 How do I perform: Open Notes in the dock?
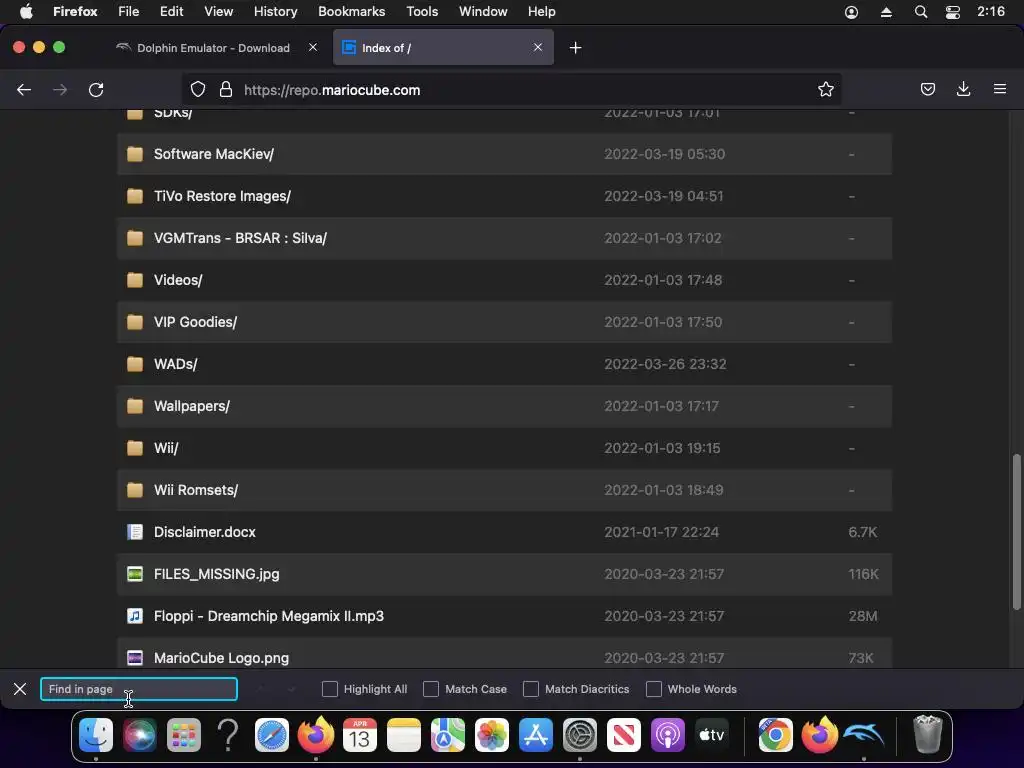(x=404, y=735)
